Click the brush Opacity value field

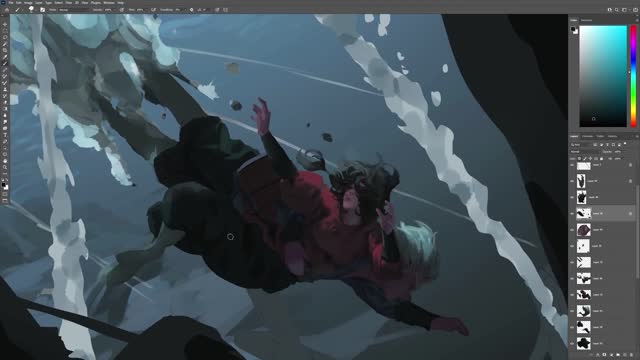pos(108,10)
